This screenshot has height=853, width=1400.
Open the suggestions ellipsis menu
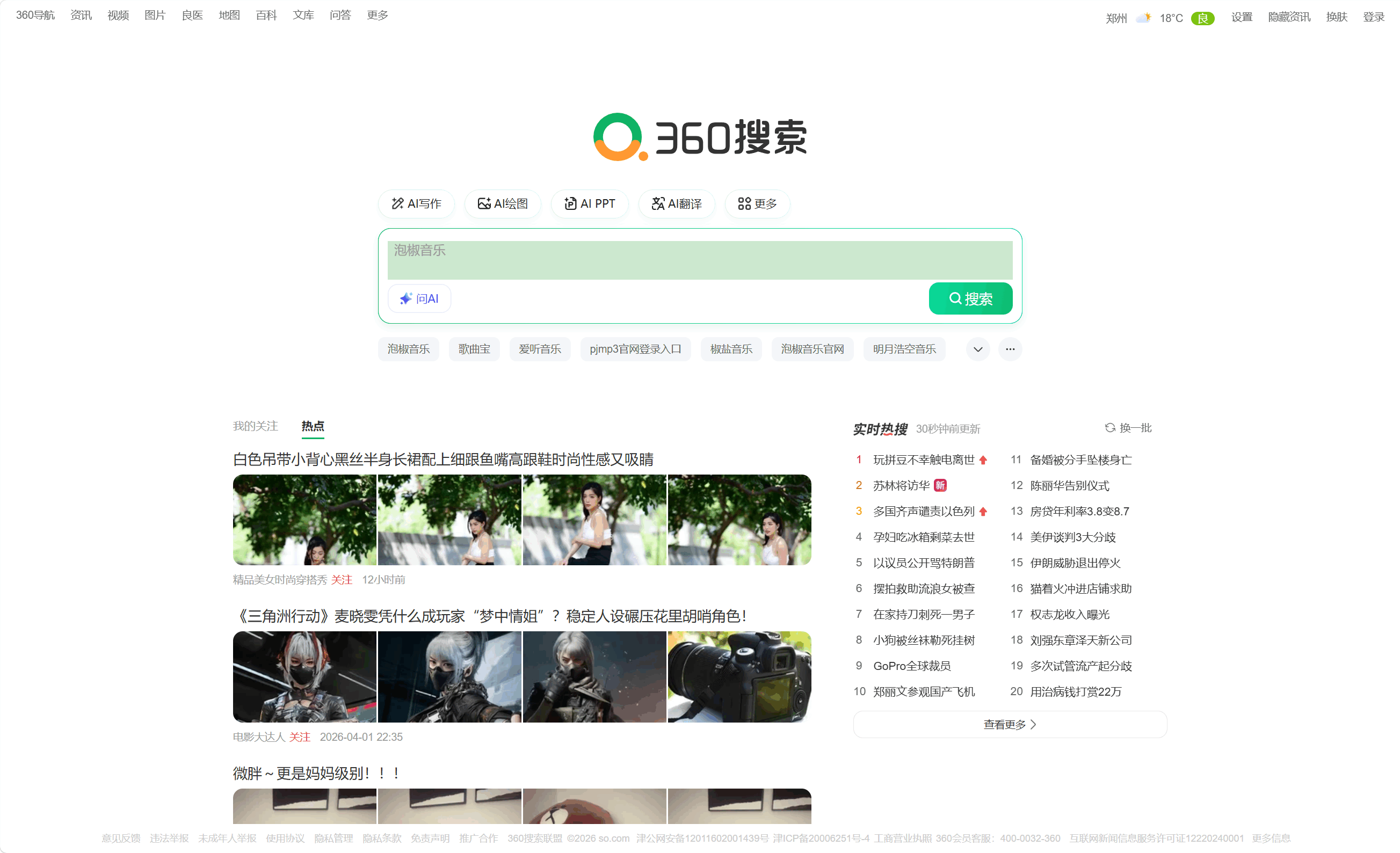[x=1010, y=349]
